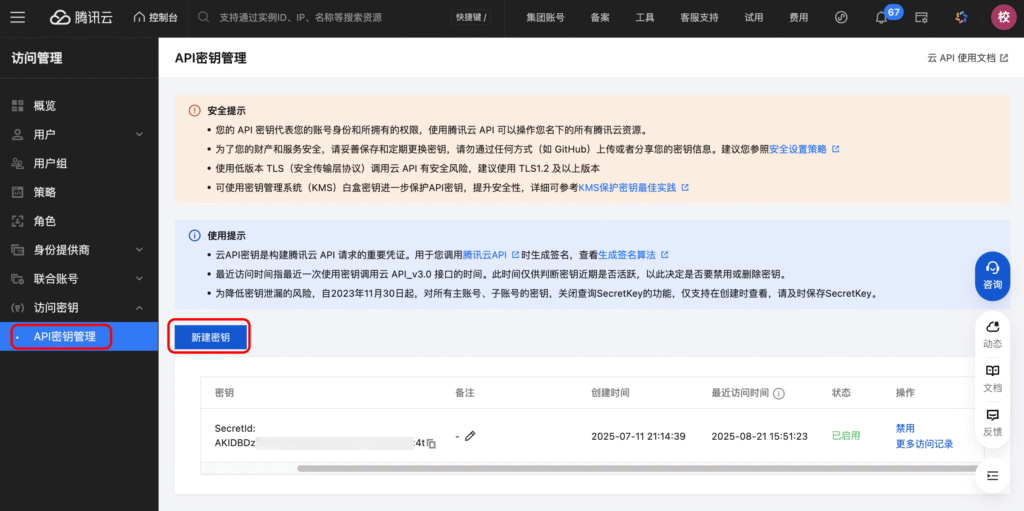Screen dimensions: 1024x511
Task: Open the calendar settings icon in top bar
Action: [x=921, y=18]
